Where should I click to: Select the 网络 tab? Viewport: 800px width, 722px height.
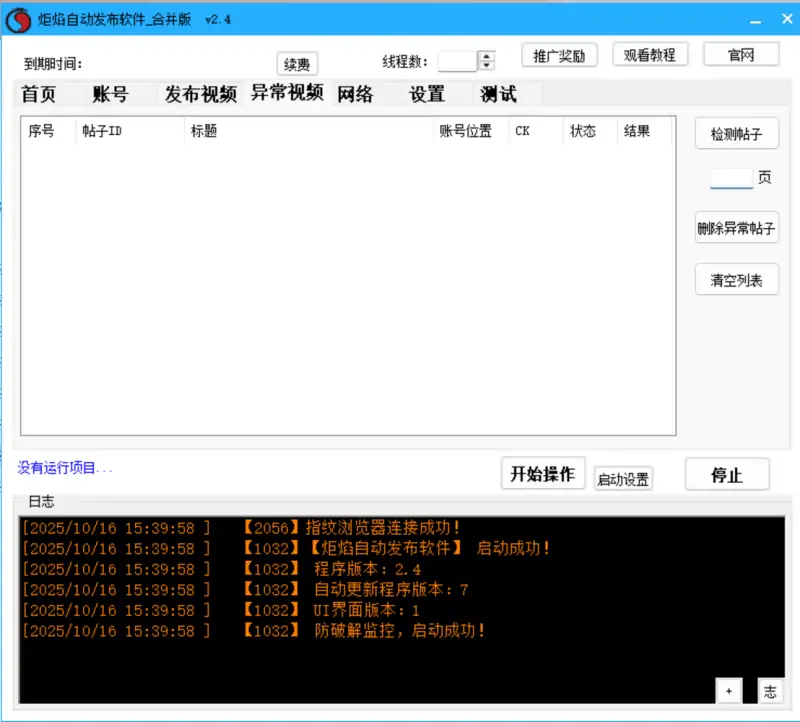pyautogui.click(x=355, y=95)
